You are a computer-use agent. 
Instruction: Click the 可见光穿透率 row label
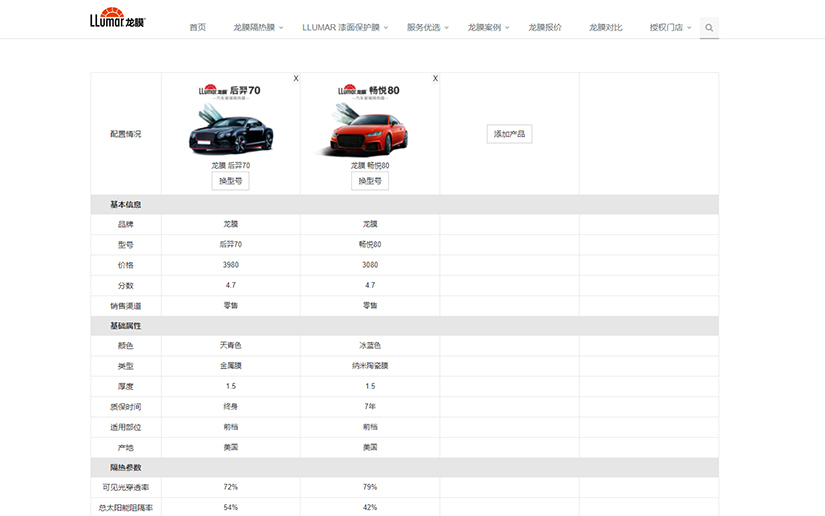[x=125, y=488]
